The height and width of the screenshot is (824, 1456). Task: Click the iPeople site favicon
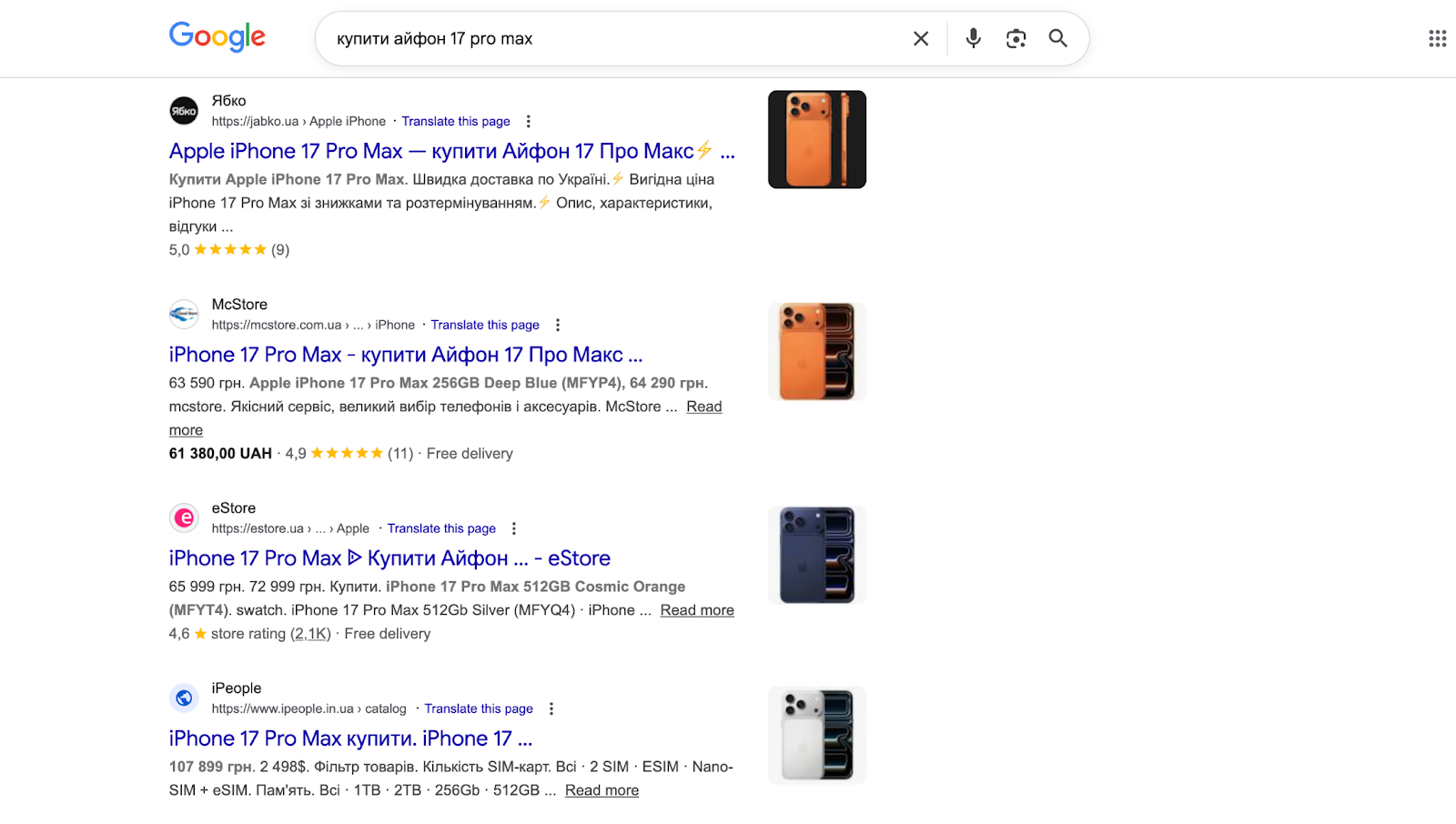pyautogui.click(x=184, y=698)
